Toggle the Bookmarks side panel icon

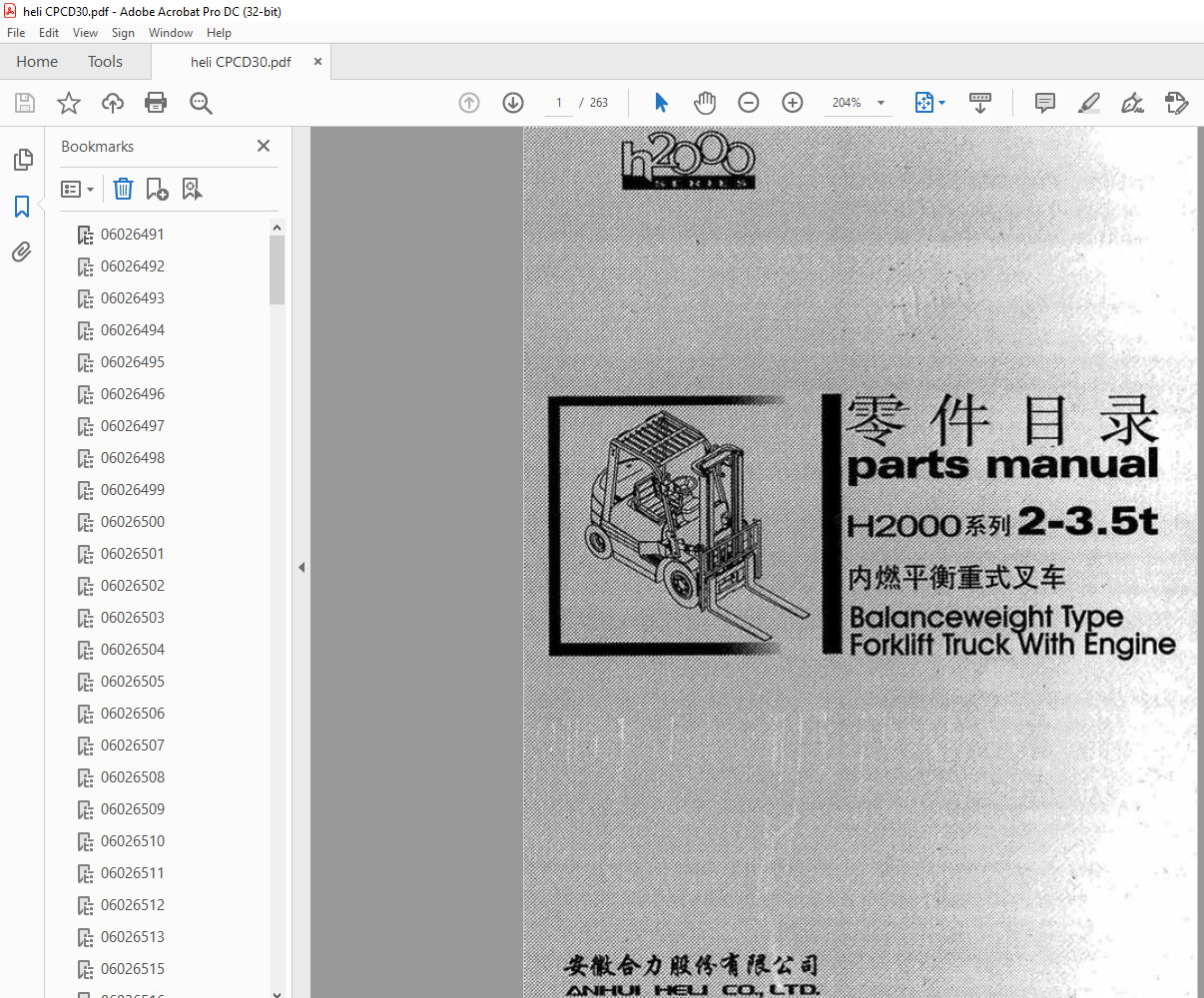point(22,207)
